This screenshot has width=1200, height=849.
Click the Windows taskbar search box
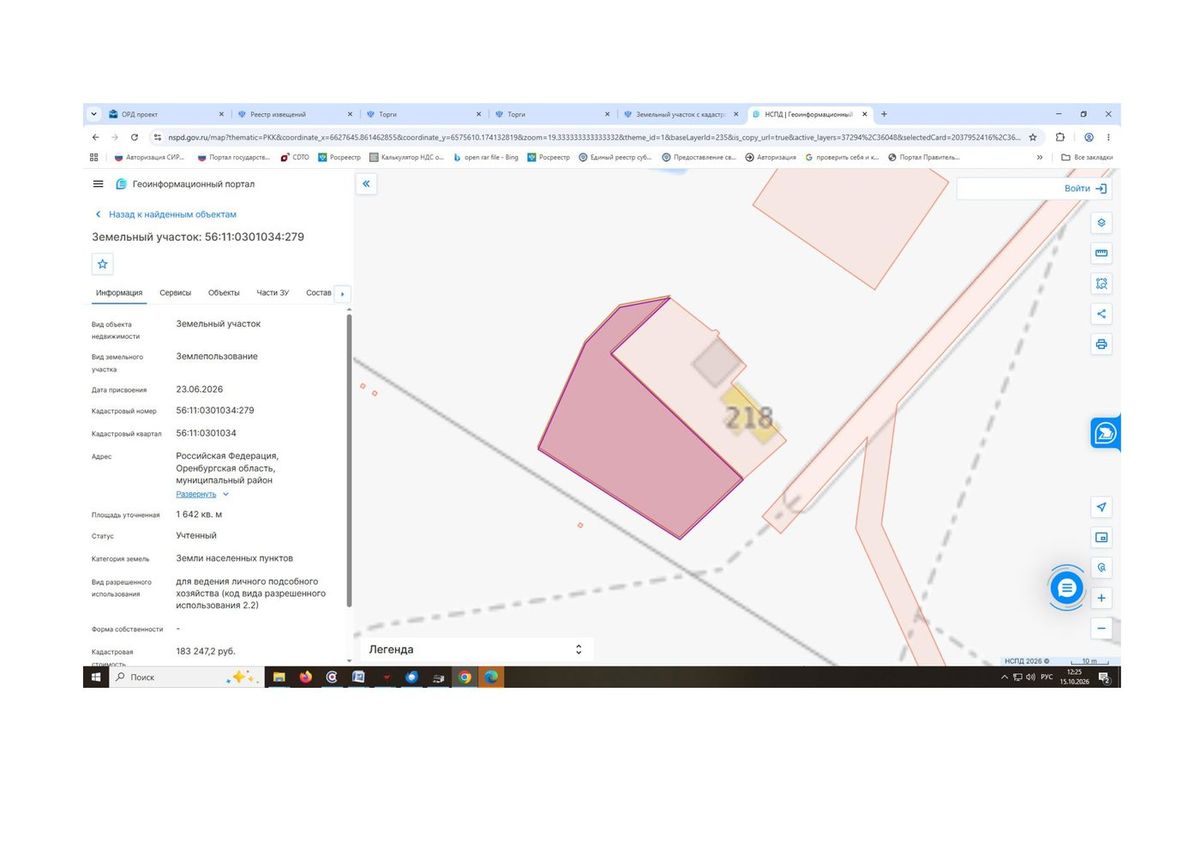[x=186, y=677]
